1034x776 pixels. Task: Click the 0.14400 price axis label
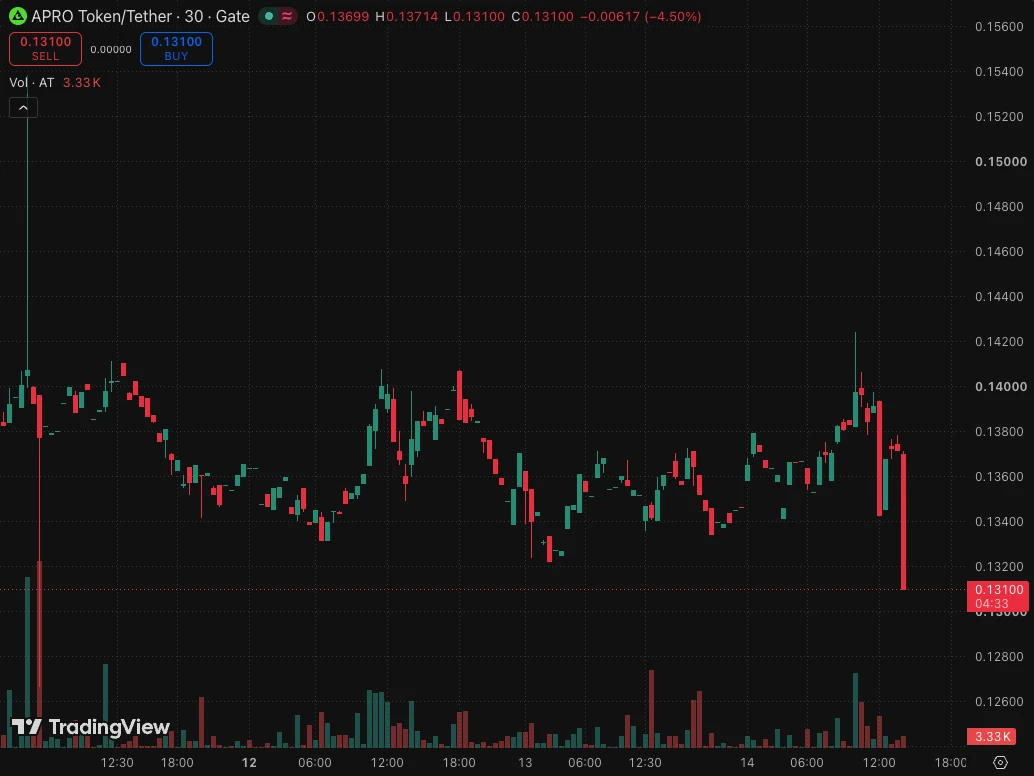[x=999, y=296]
